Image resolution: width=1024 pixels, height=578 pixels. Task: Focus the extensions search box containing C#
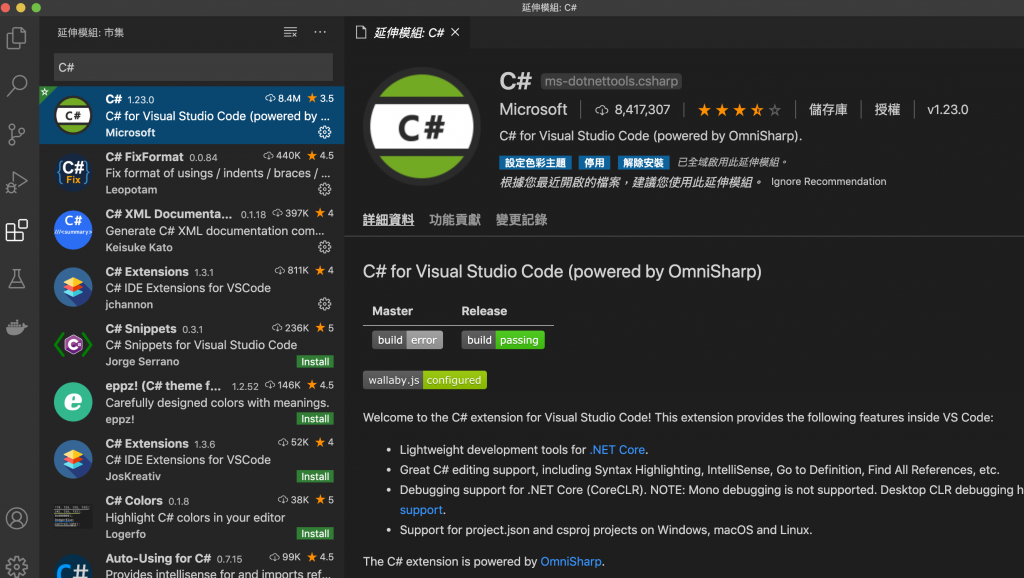(x=193, y=67)
